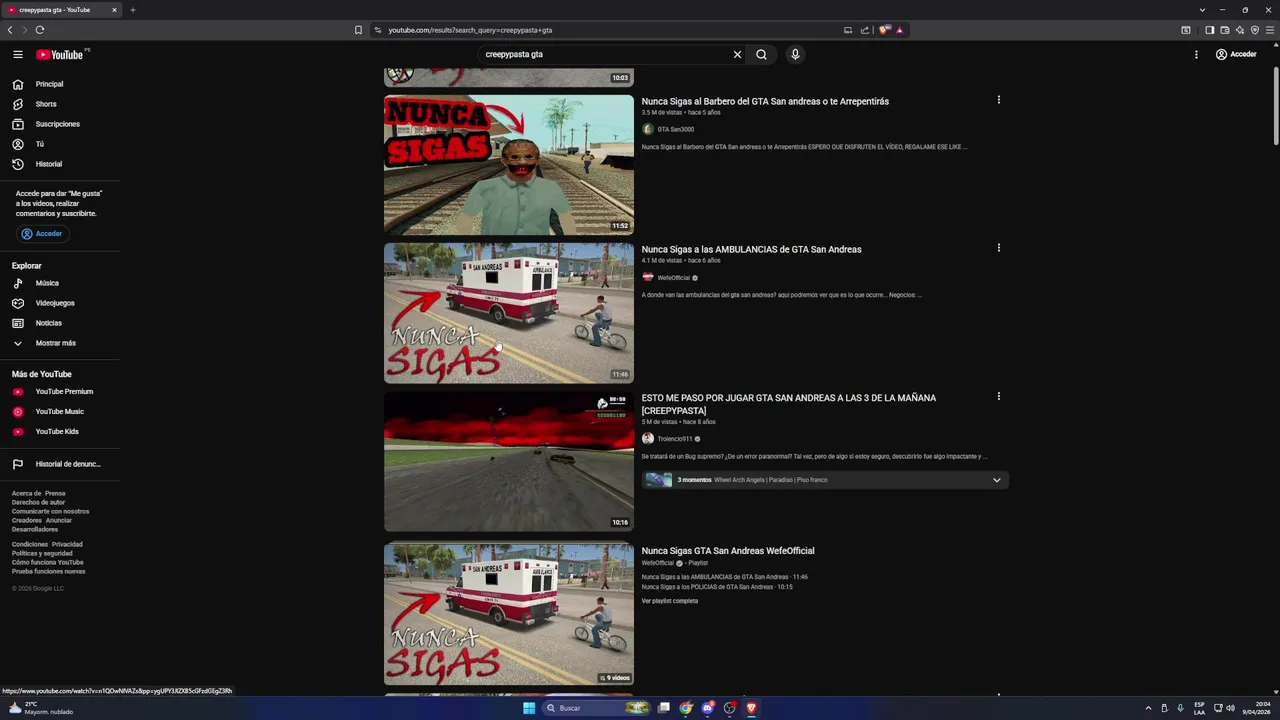Open Noticias under Explorar
Viewport: 1280px width, 720px height.
pos(48,323)
